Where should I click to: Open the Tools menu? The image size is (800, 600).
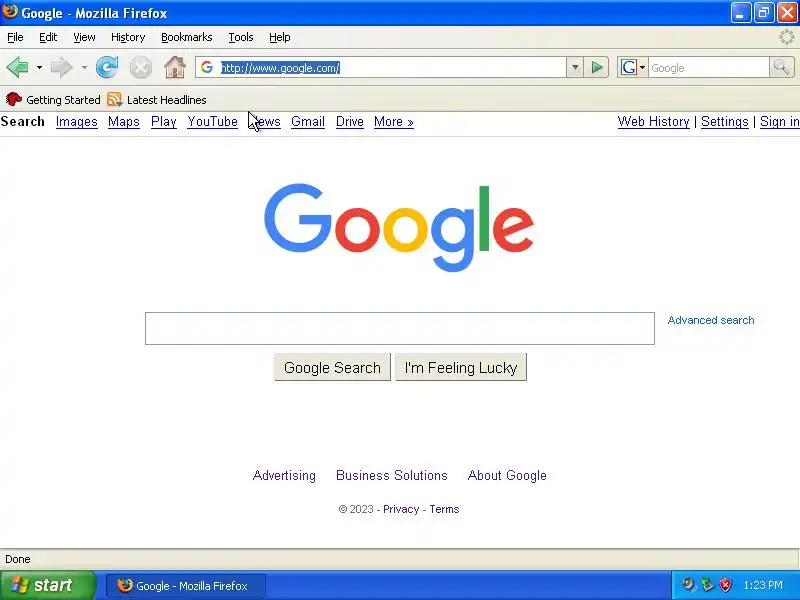(241, 37)
